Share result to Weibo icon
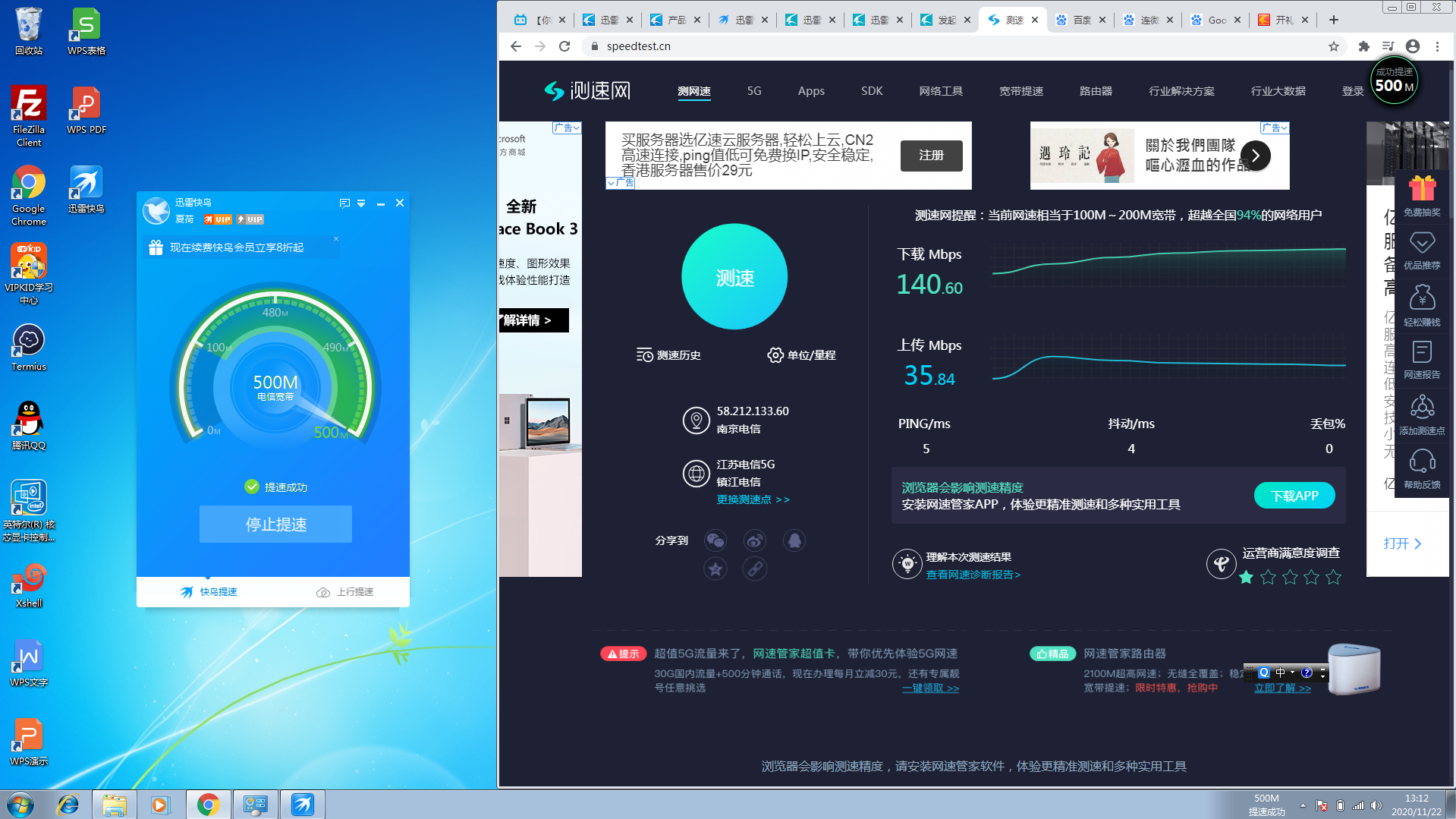This screenshot has height=819, width=1456. tap(754, 540)
